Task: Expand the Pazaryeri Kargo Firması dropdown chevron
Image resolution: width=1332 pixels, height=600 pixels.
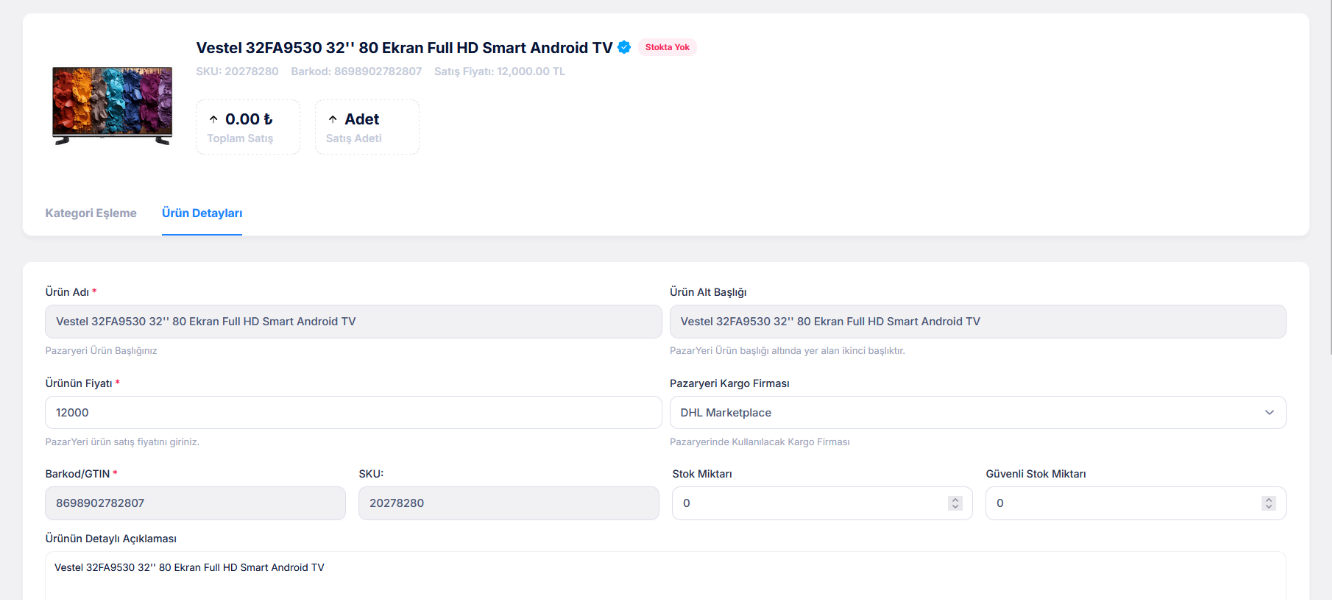Action: [x=1269, y=412]
